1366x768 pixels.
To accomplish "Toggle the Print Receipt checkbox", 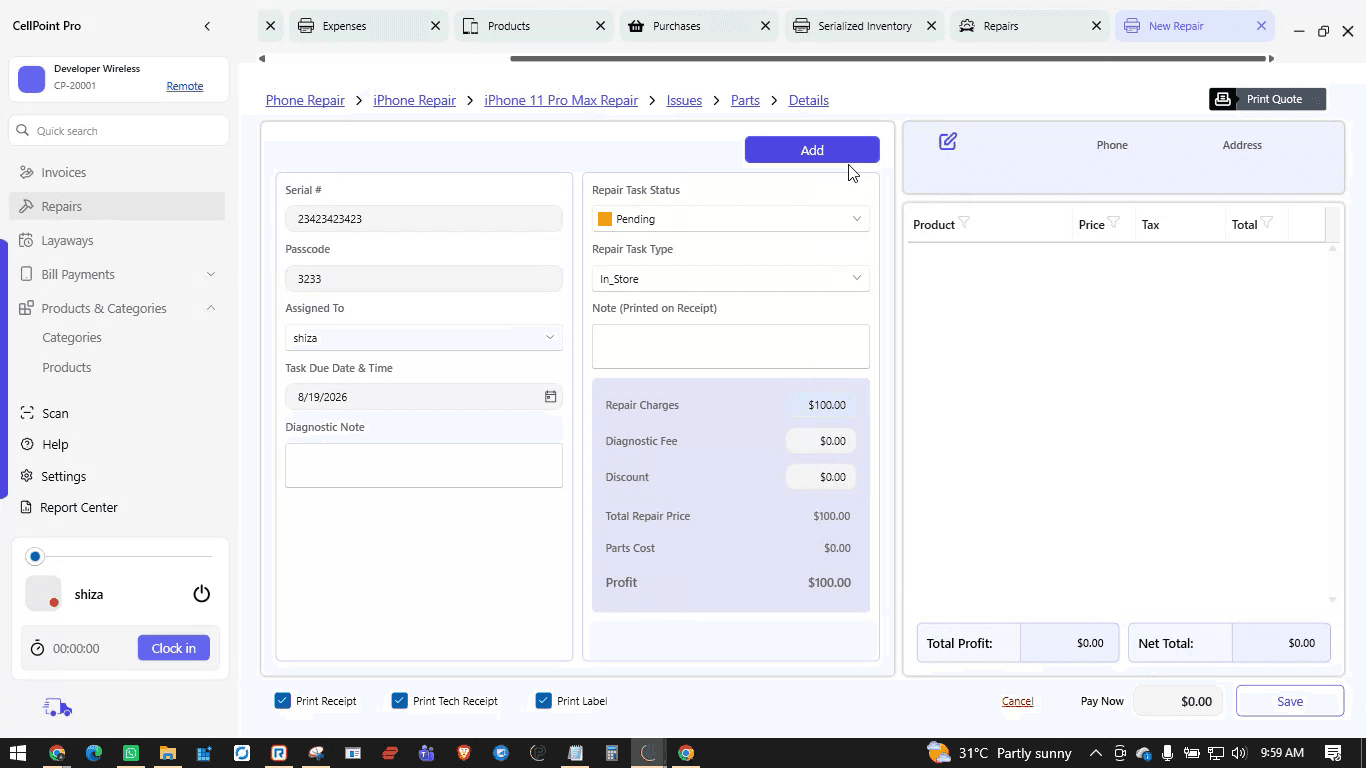I will pyautogui.click(x=282, y=701).
